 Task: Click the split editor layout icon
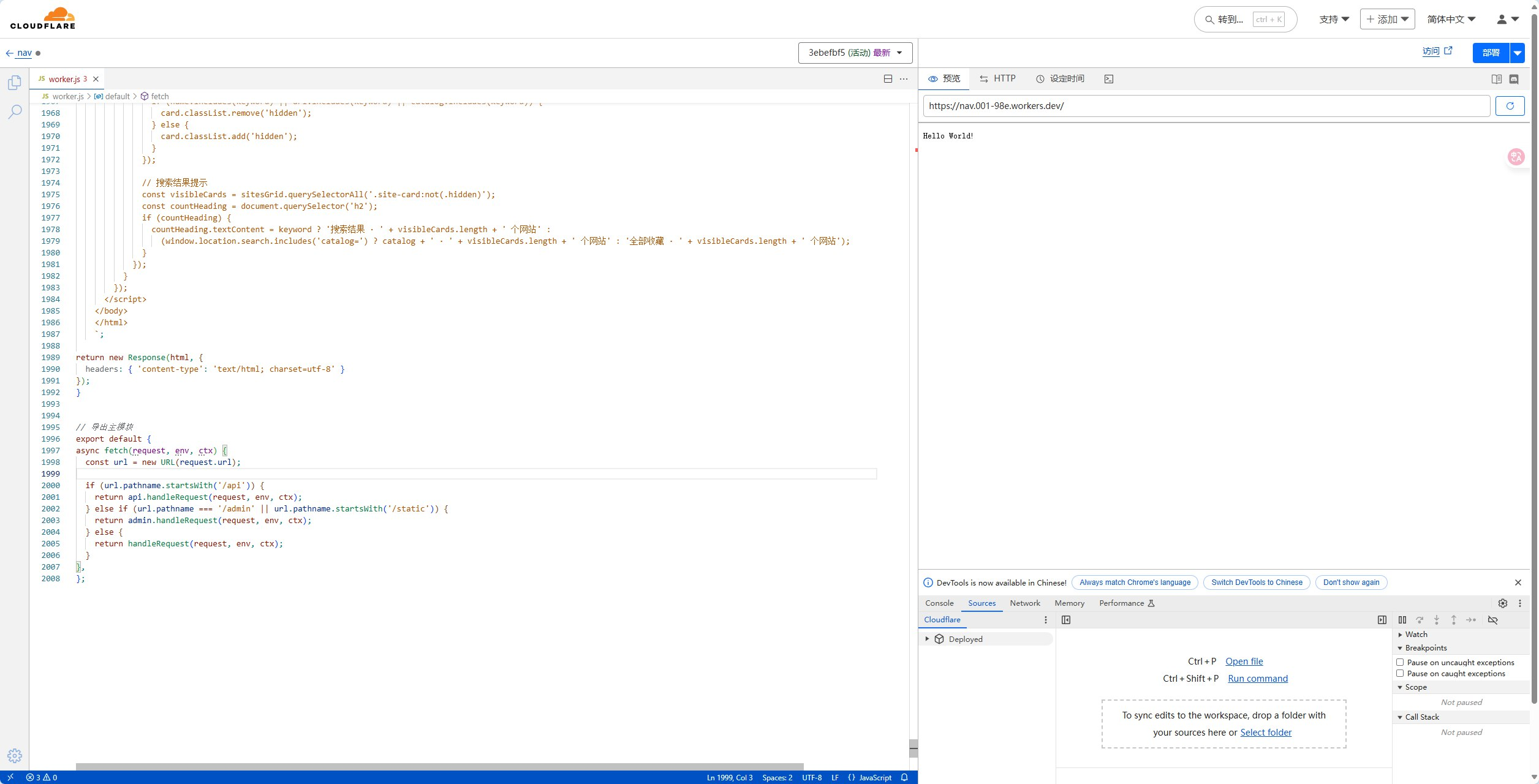point(888,79)
